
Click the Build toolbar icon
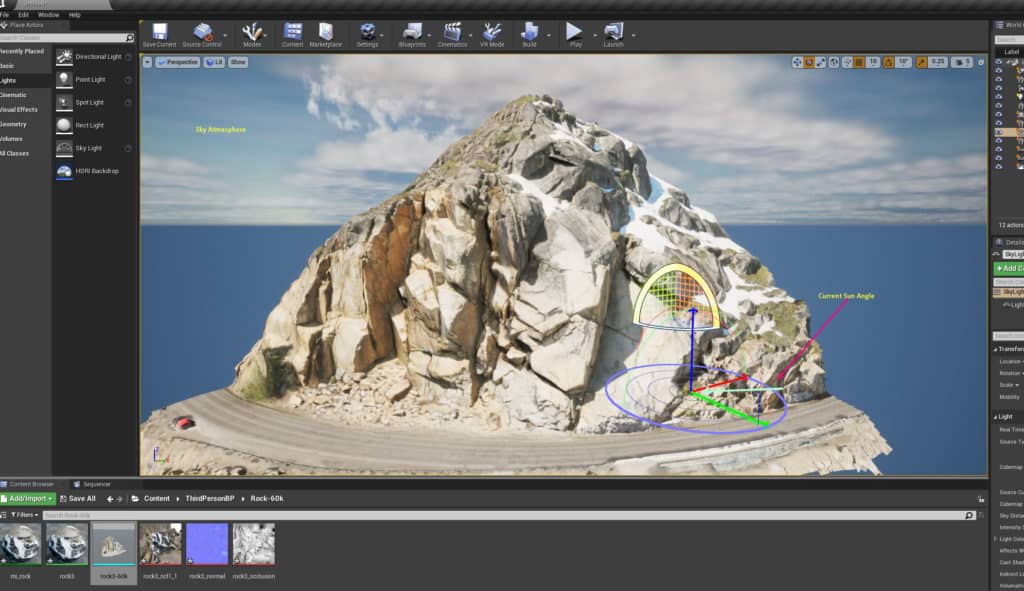530,35
